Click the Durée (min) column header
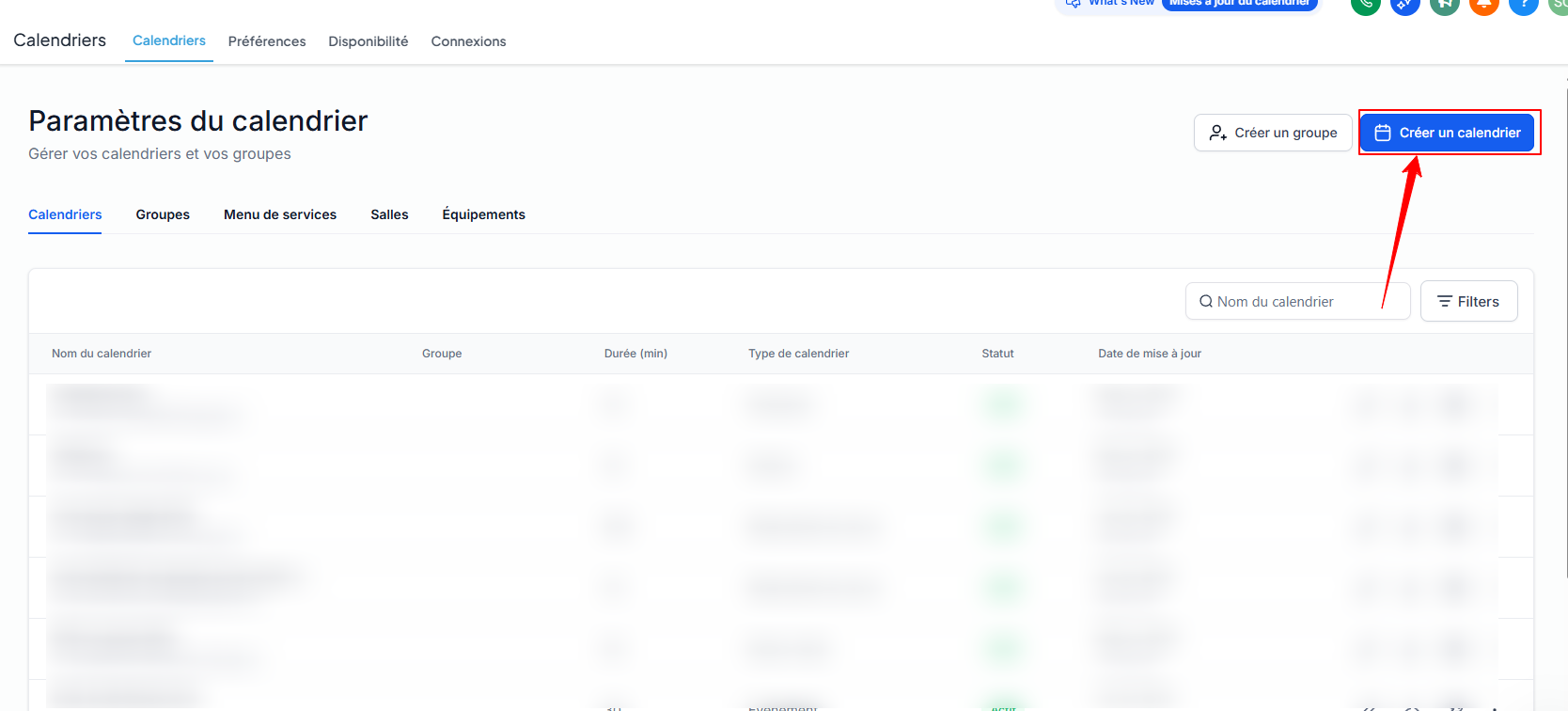Image resolution: width=1568 pixels, height=711 pixels. click(x=635, y=354)
